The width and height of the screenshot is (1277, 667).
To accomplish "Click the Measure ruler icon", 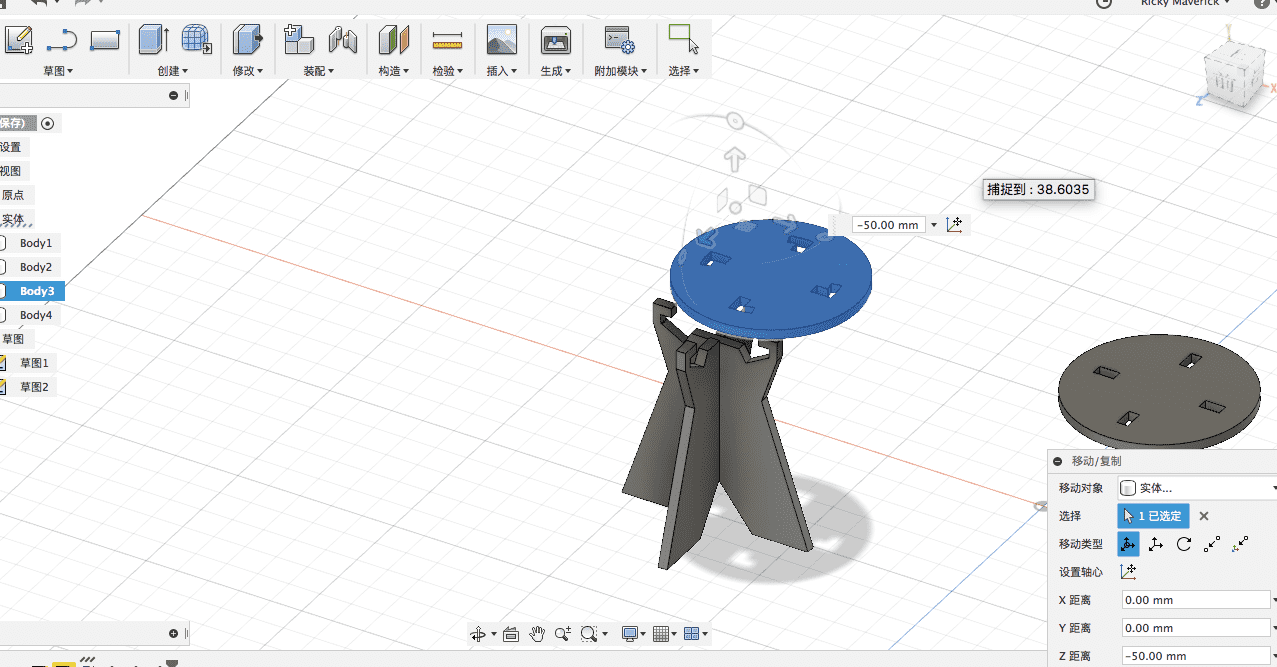I will [448, 40].
